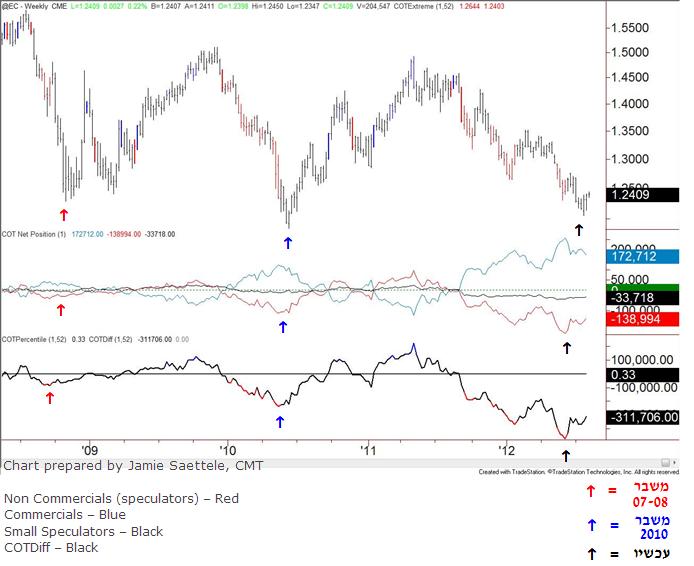Click the blue arrow in the COTDiff panel

click(x=279, y=422)
